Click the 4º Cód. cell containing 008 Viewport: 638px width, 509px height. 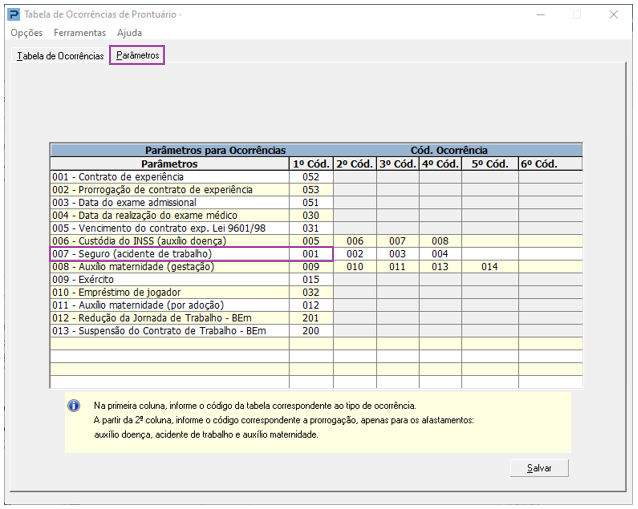(x=439, y=241)
